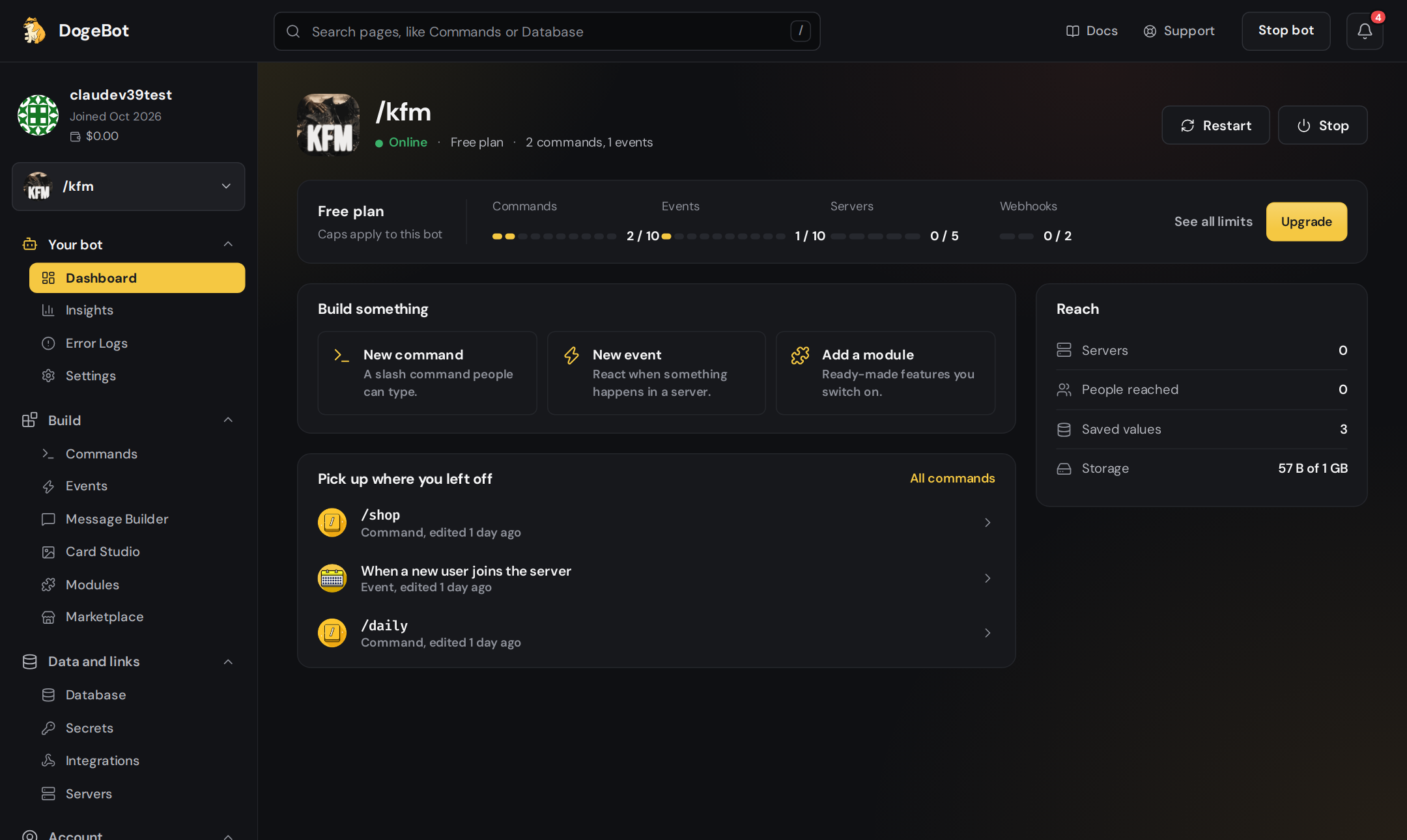Click the Reach panel Servers icon
Viewport: 1407px width, 840px height.
tap(1064, 350)
